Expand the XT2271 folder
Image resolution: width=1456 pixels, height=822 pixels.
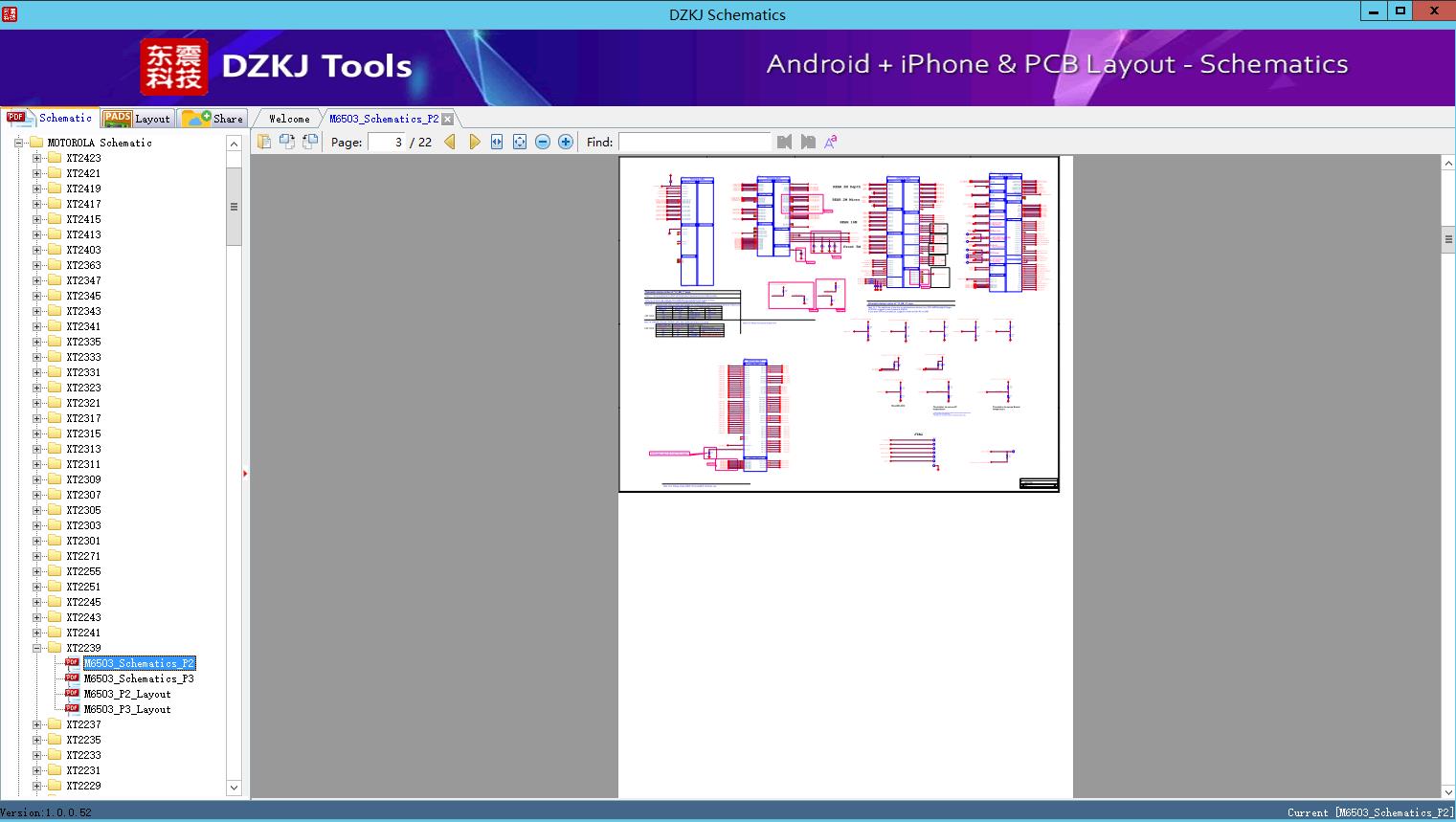[x=36, y=556]
